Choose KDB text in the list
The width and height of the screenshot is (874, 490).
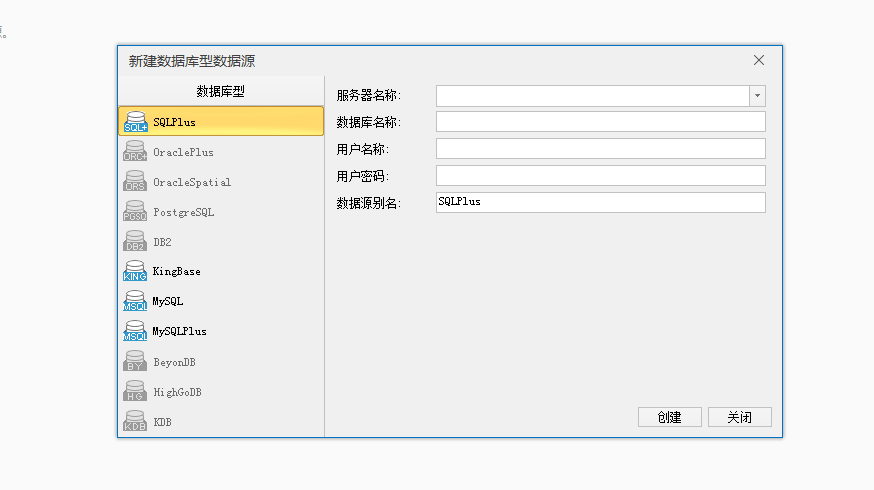point(162,423)
